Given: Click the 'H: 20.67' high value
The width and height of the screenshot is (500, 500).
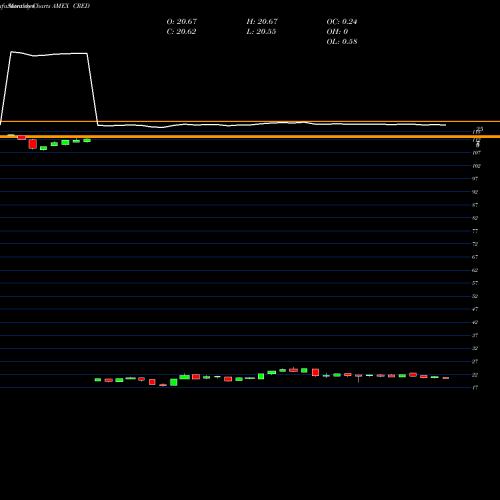Looking at the screenshot, I should coord(262,22).
